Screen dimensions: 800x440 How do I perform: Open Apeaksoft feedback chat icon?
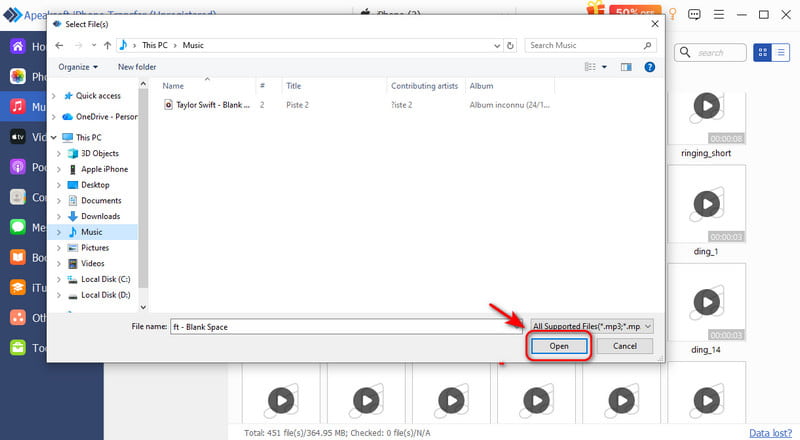[694, 14]
